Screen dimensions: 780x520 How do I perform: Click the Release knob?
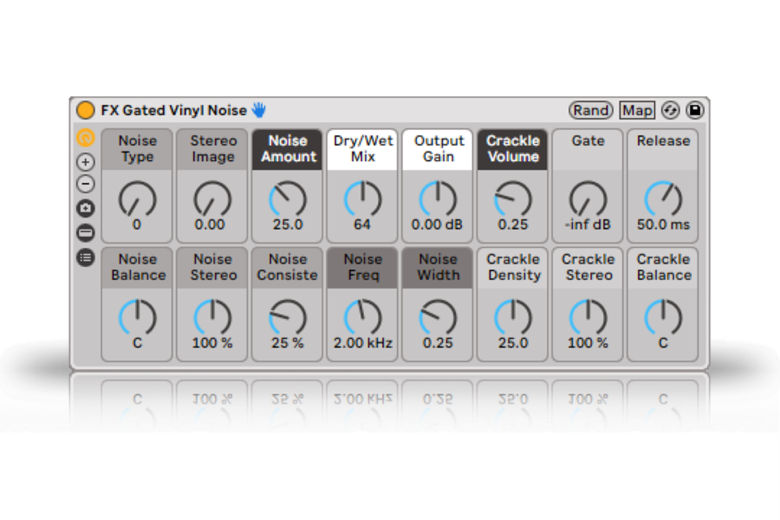pos(663,199)
